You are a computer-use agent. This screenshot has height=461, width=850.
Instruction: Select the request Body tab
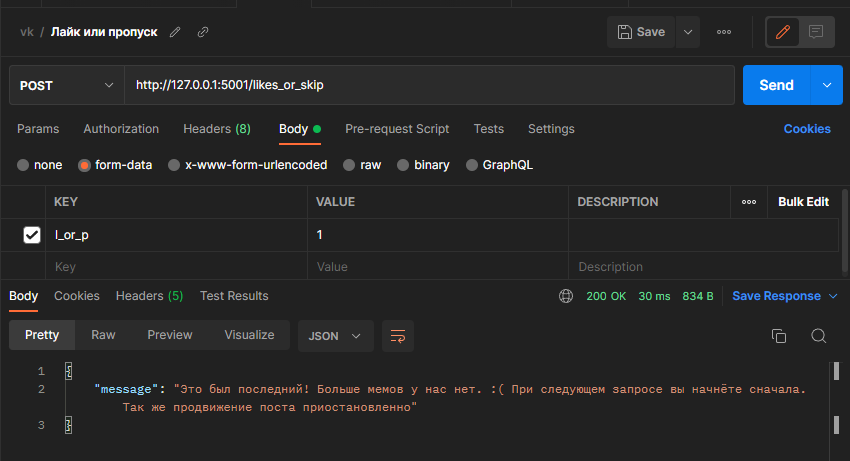point(300,129)
